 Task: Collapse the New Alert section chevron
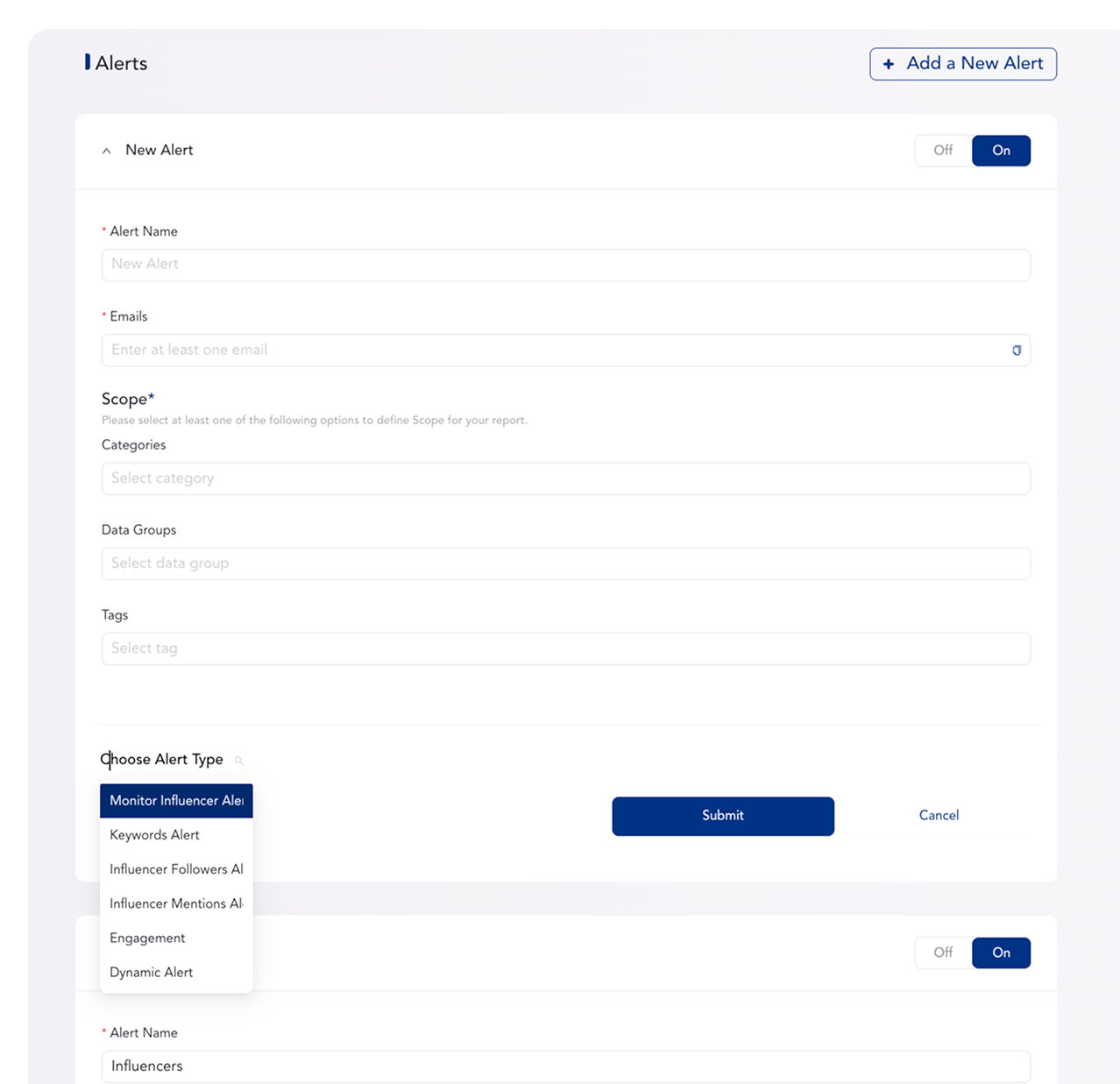coord(107,151)
